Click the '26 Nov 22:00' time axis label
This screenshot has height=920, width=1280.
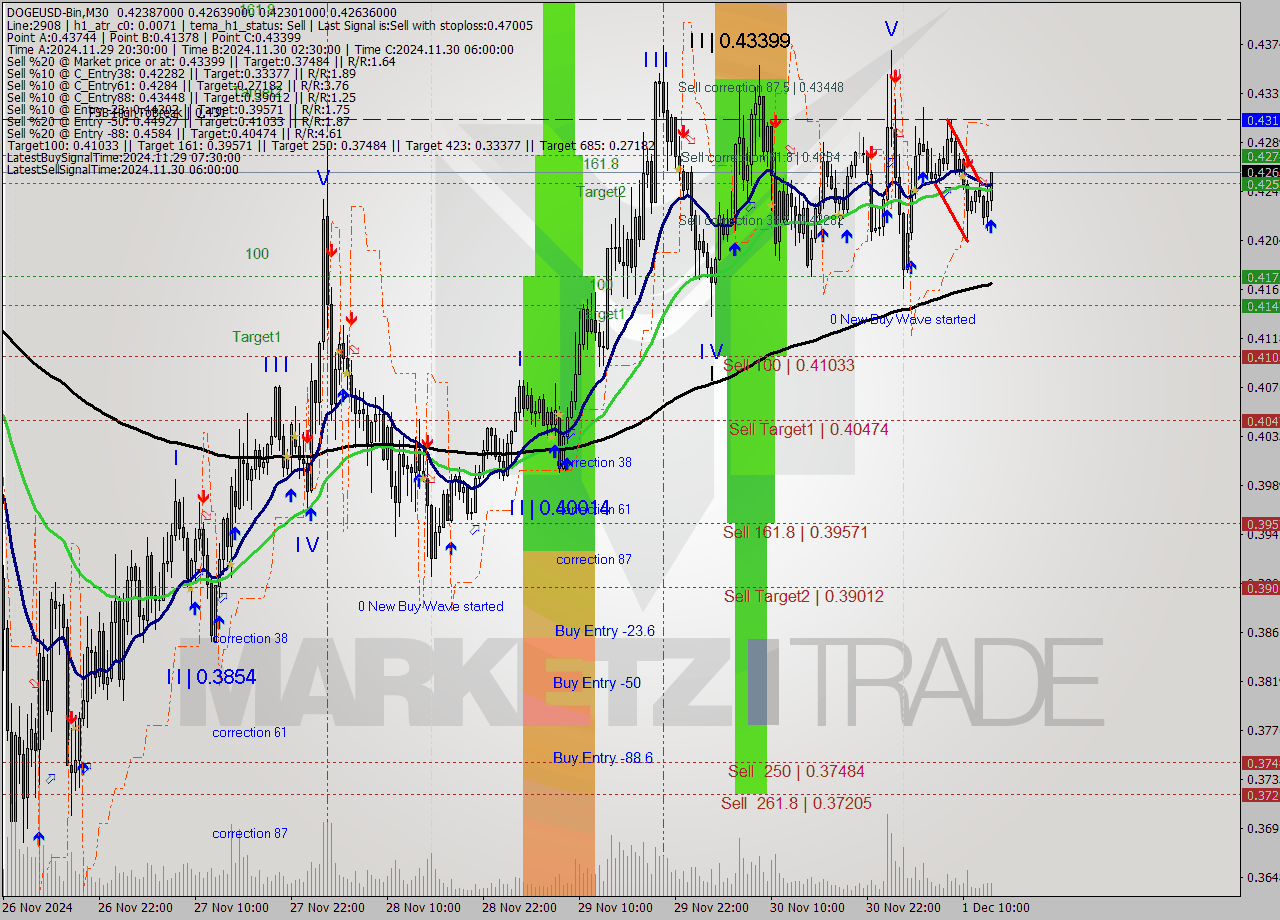(136, 908)
